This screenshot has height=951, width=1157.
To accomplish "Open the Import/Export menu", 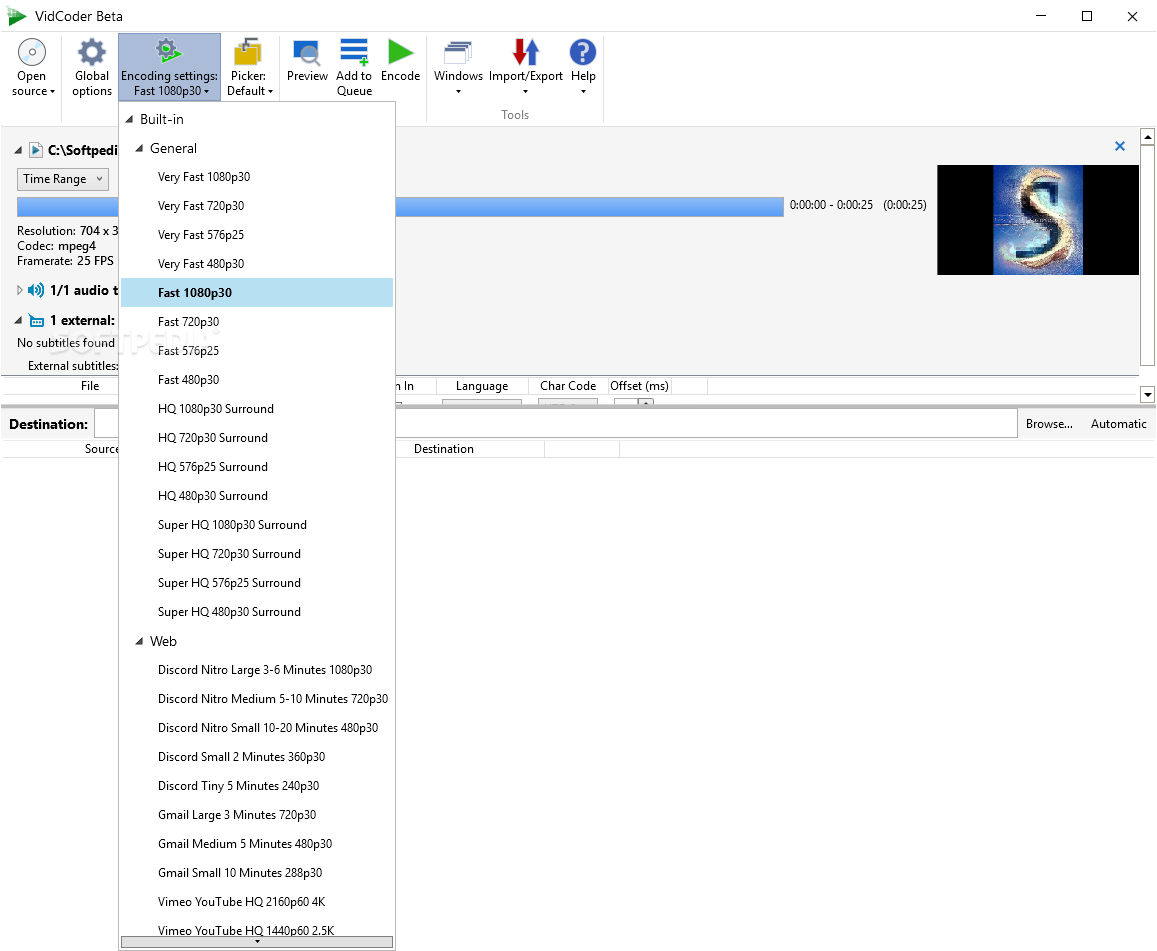I will point(525,67).
